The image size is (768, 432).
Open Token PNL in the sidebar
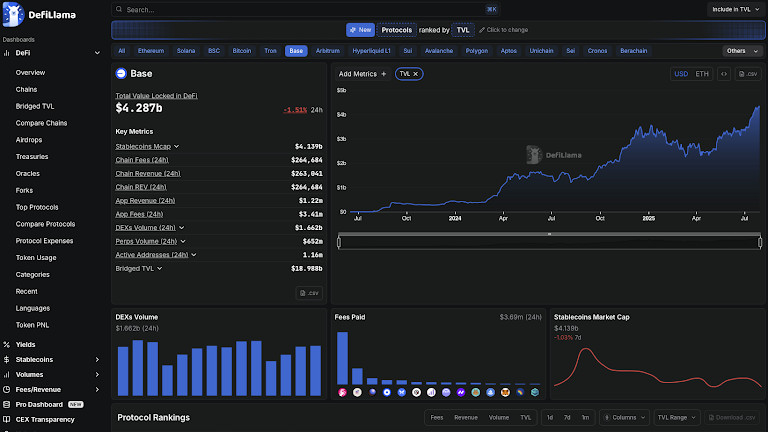click(32, 325)
